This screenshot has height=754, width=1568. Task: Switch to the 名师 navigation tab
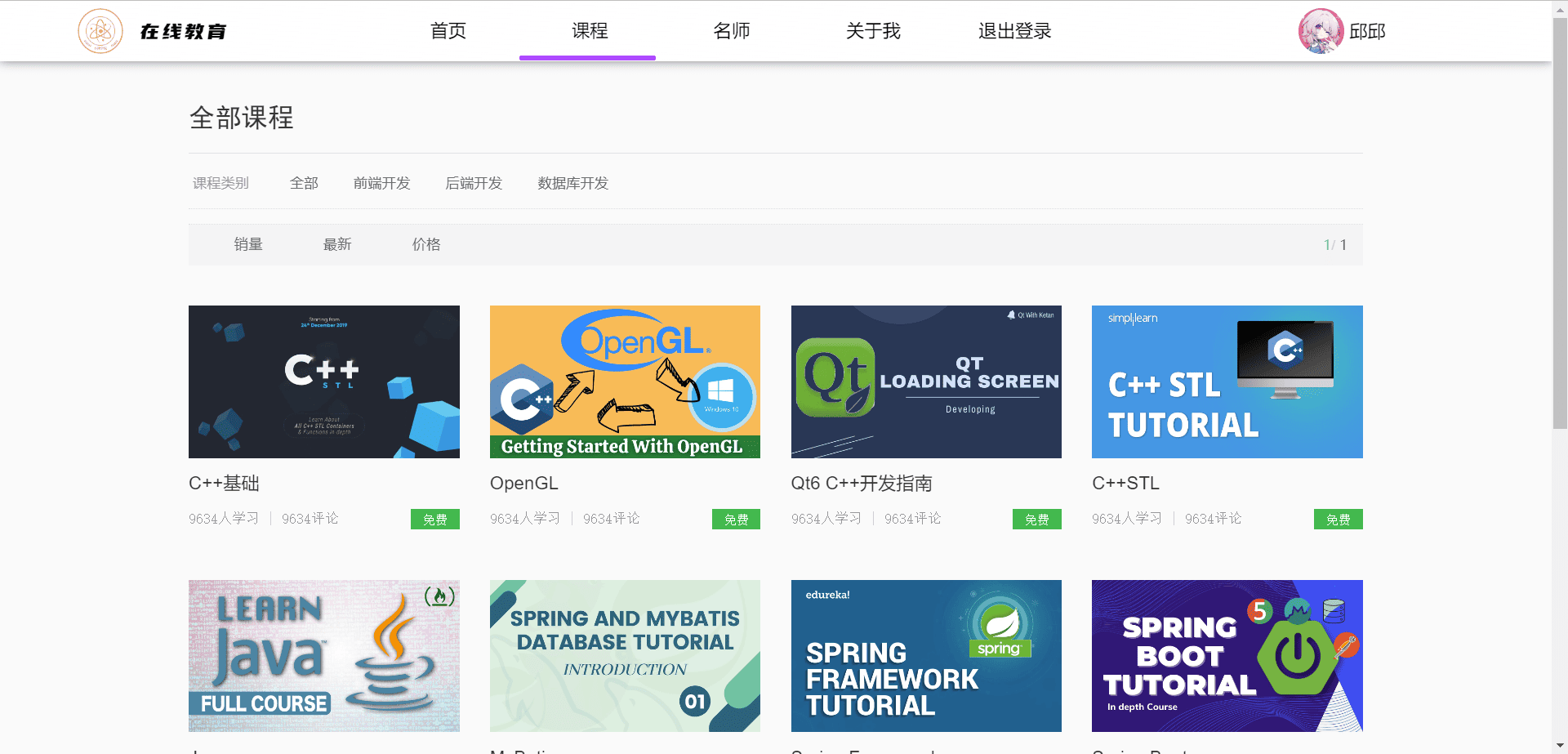(x=731, y=31)
